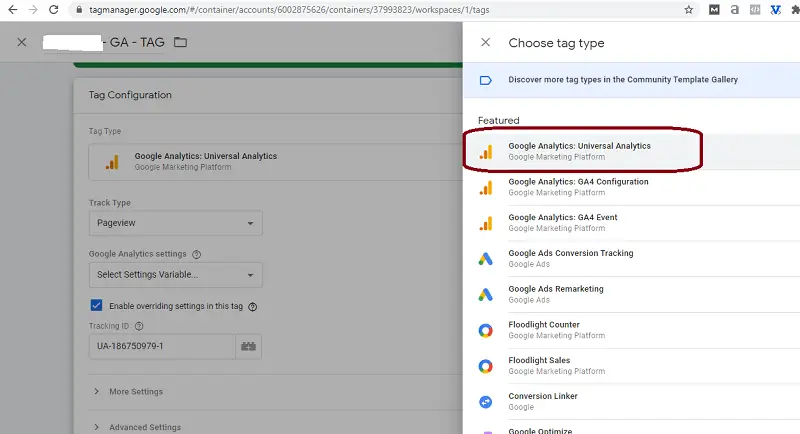Choose Google Analytics: GA4 Configuration
Viewport: 800px width, 434px height.
[578, 187]
